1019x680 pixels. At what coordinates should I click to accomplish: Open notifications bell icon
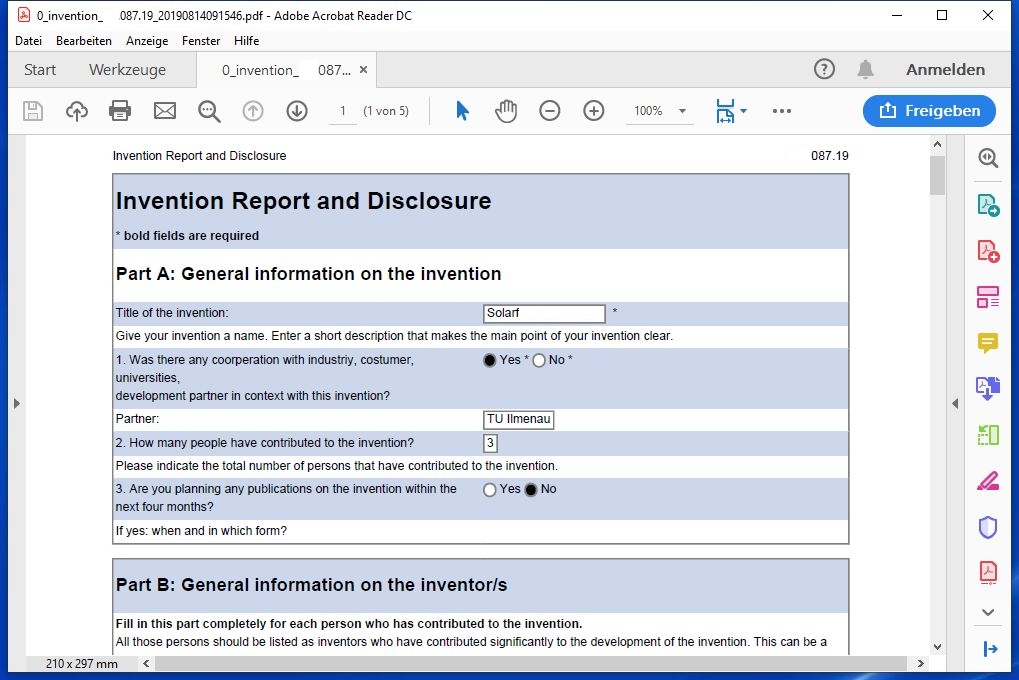[x=865, y=69]
